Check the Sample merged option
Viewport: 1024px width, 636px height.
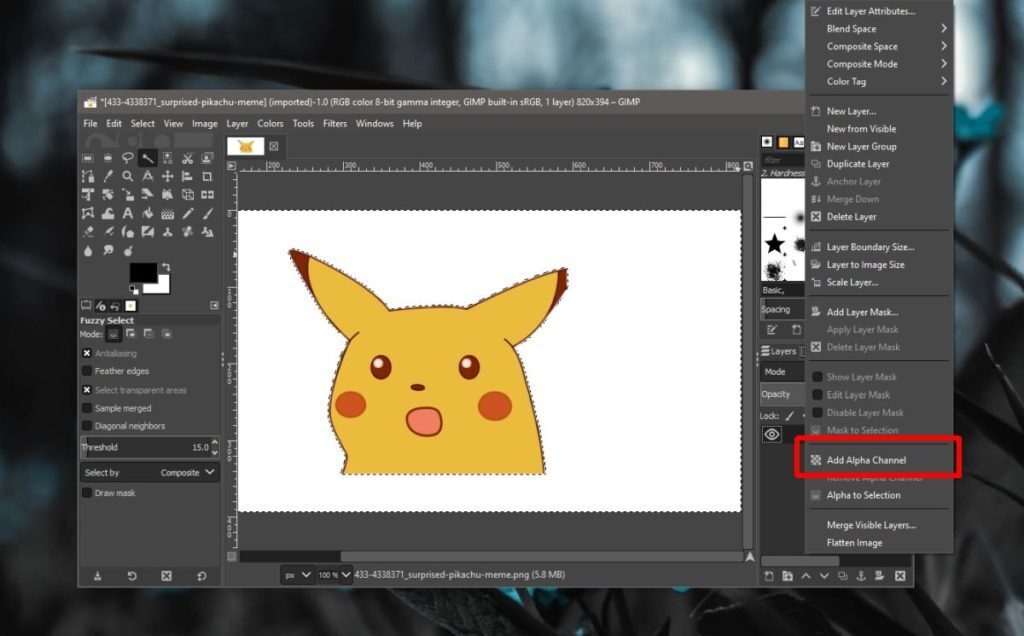pyautogui.click(x=89, y=408)
